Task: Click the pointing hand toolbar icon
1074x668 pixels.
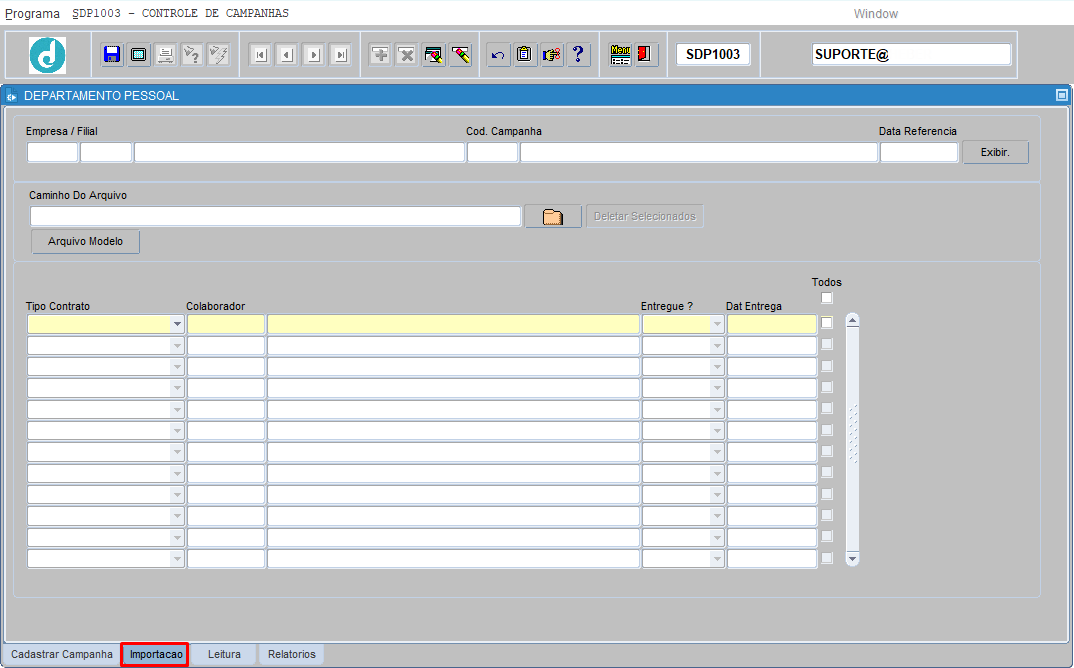Action: 551,54
